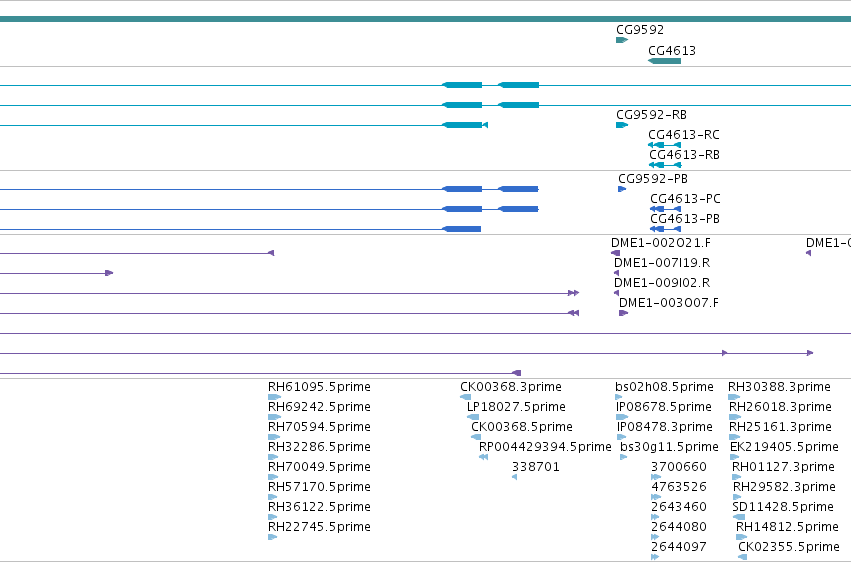Image resolution: width=851 pixels, height=562 pixels.
Task: Open the CG9592-PB protein label
Action: [653, 179]
